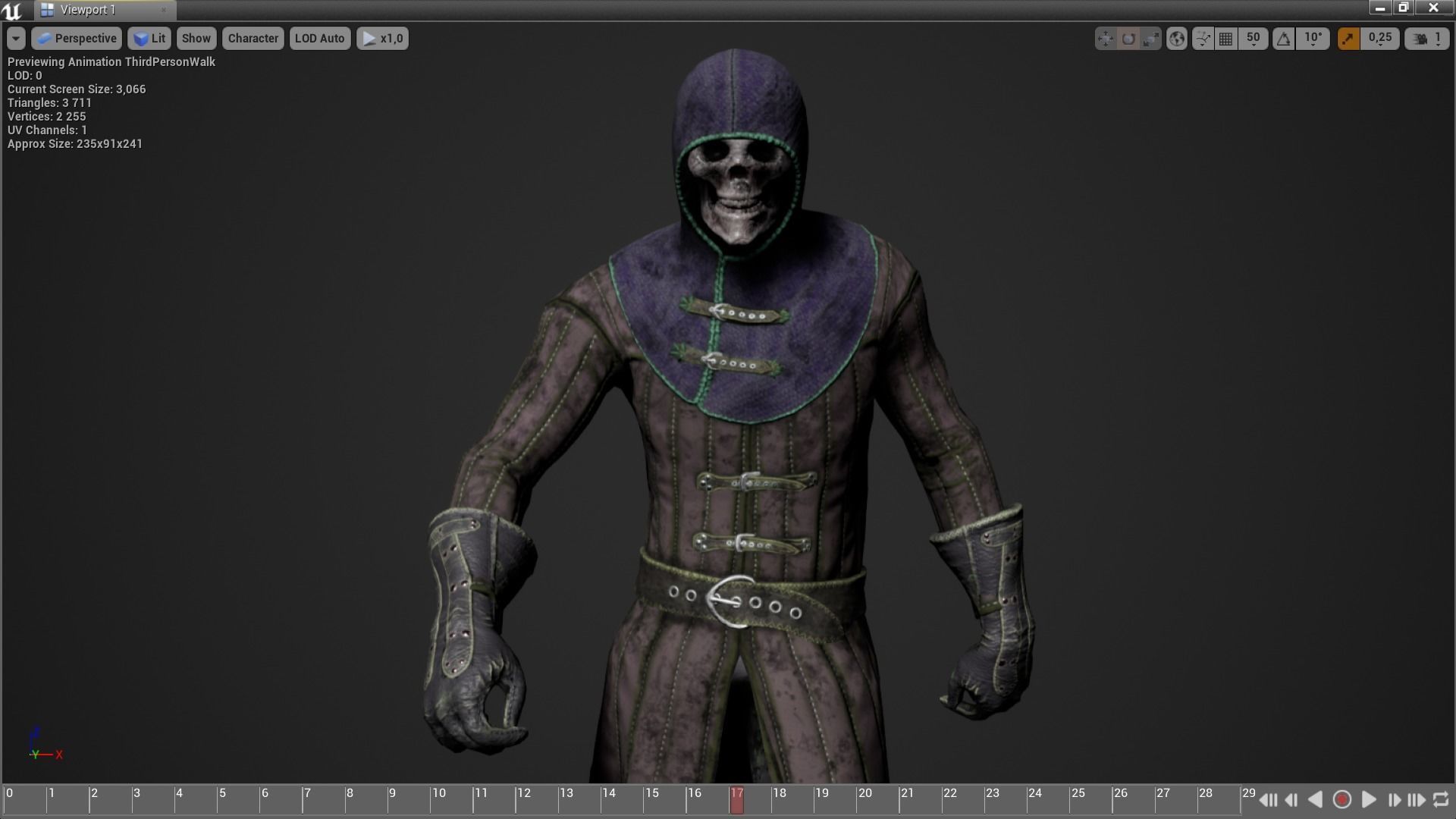Select the Scale transform tool
1456x819 pixels.
pos(1150,39)
